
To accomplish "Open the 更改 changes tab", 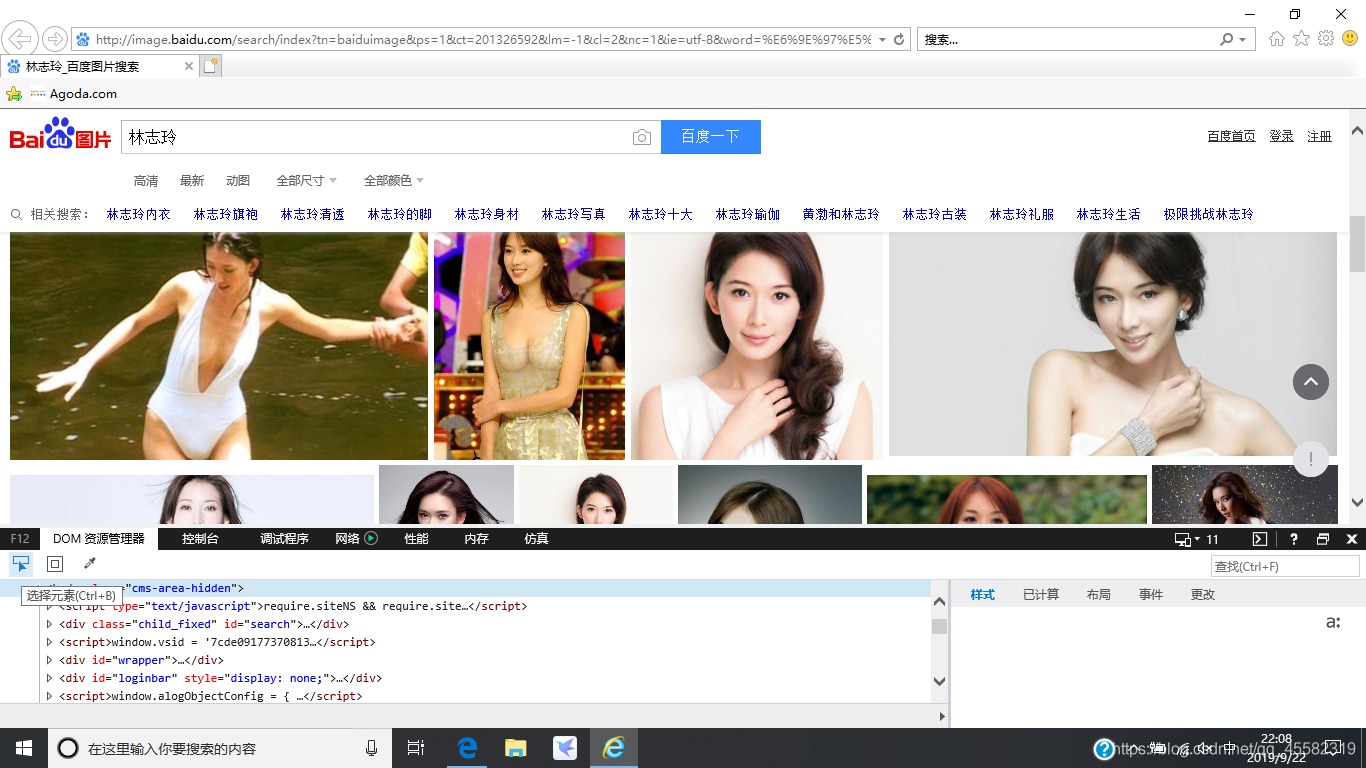I will pos(1203,595).
